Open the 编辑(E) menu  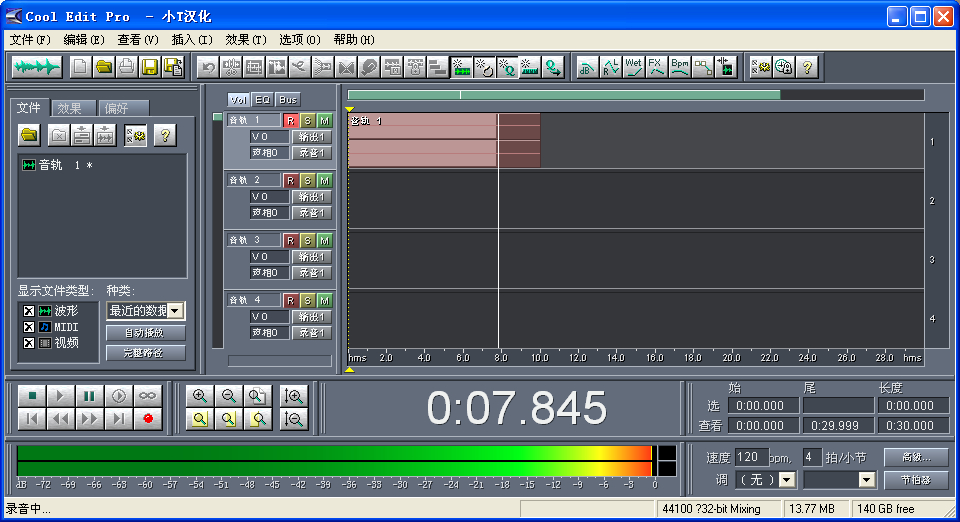click(84, 40)
